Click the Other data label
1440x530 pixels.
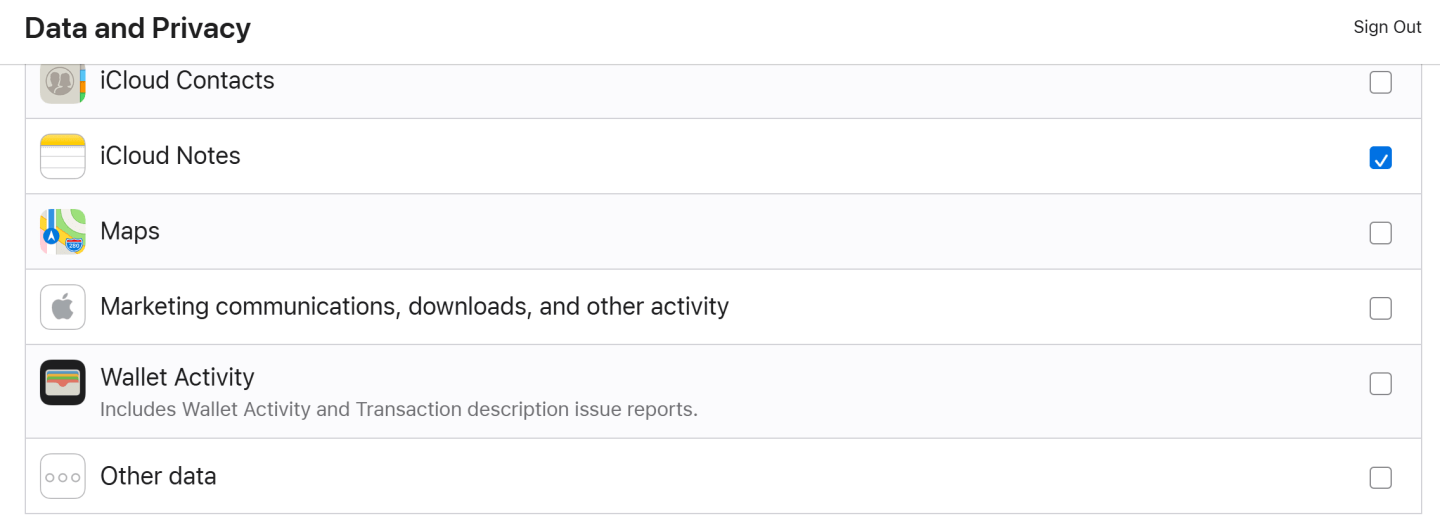[158, 476]
